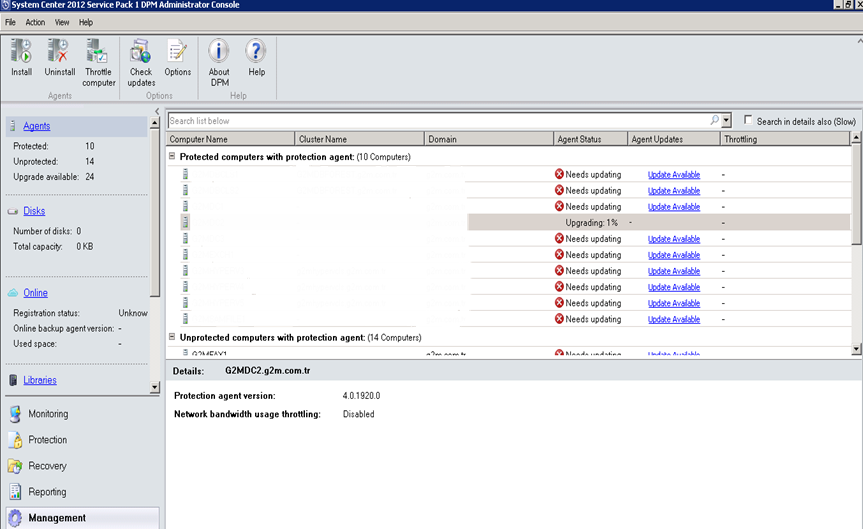Viewport: 863px width, 529px height.
Task: Collapse the Protected computers with protection agent group
Action: click(x=172, y=156)
